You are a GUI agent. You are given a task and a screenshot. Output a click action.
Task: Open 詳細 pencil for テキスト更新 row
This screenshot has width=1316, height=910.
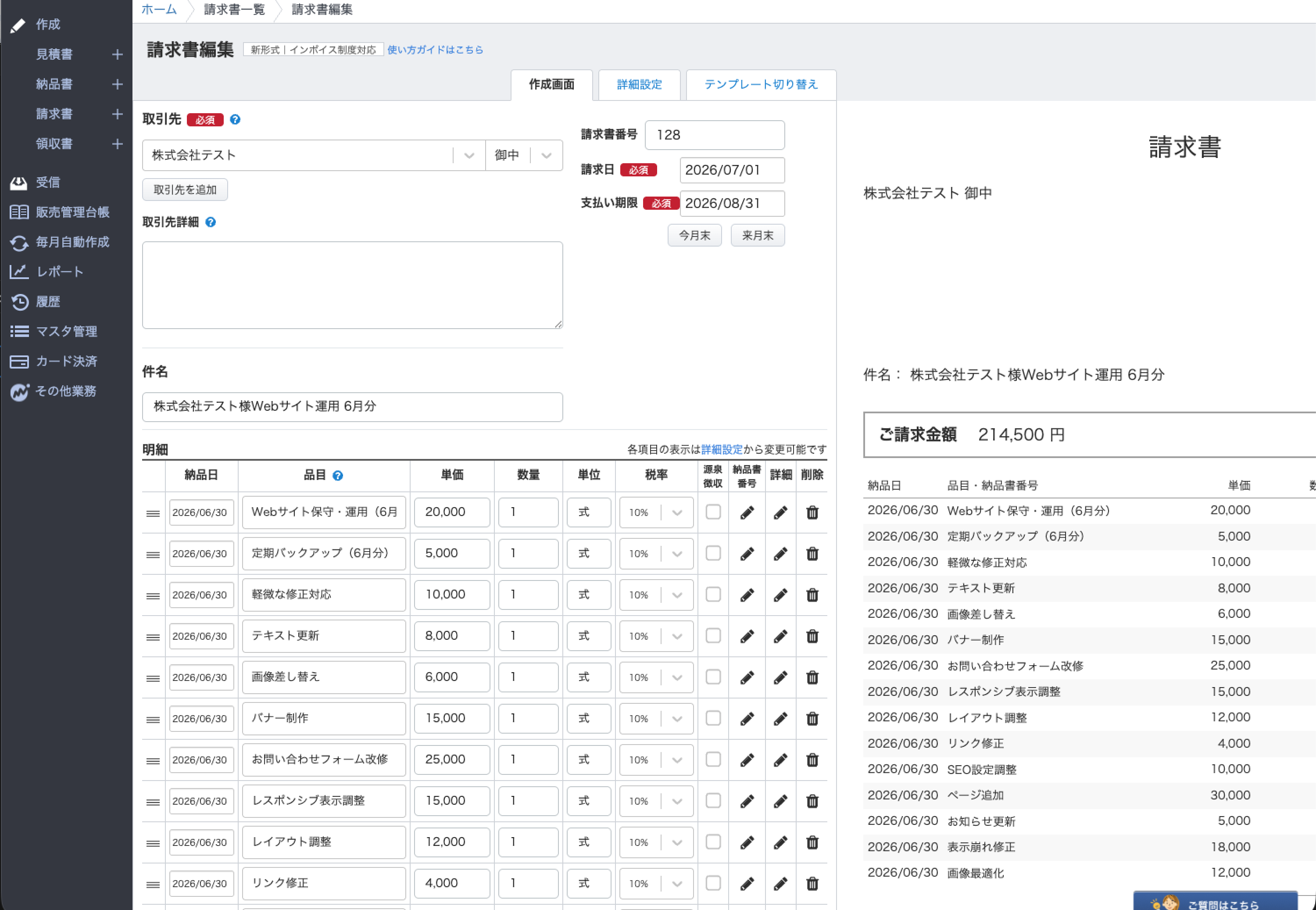tap(780, 636)
